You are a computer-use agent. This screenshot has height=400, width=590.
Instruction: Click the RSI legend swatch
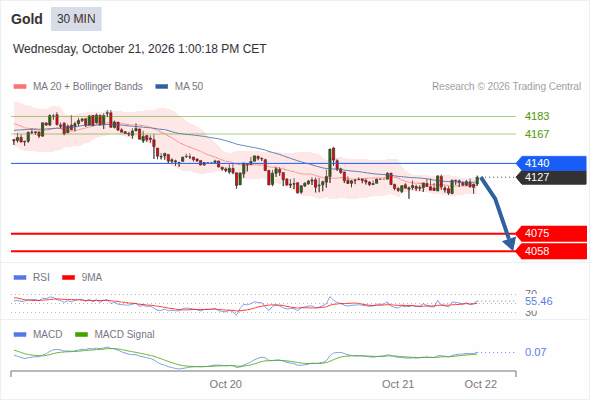coord(20,278)
